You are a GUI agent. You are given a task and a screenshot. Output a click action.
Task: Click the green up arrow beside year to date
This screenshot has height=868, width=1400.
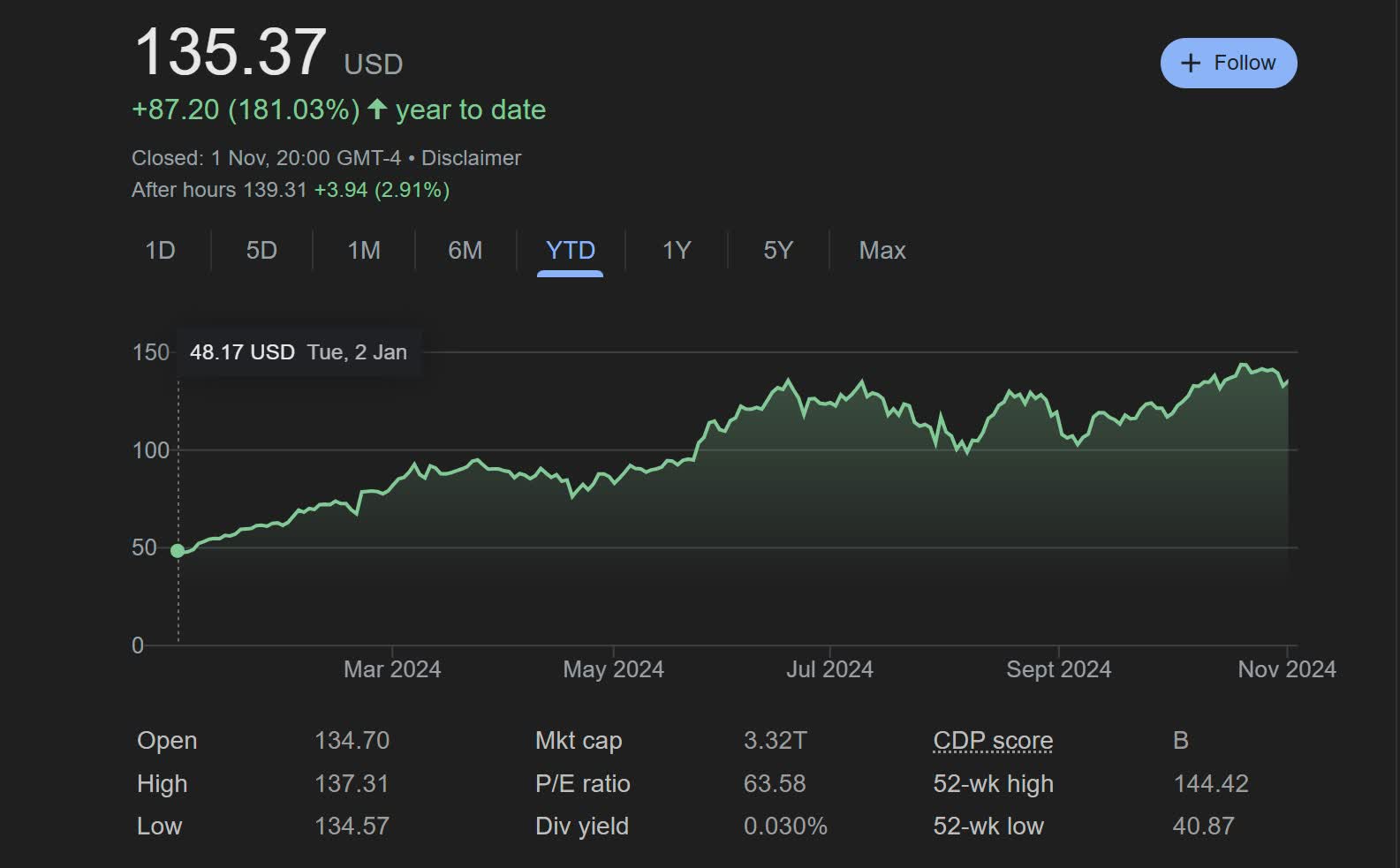(377, 109)
